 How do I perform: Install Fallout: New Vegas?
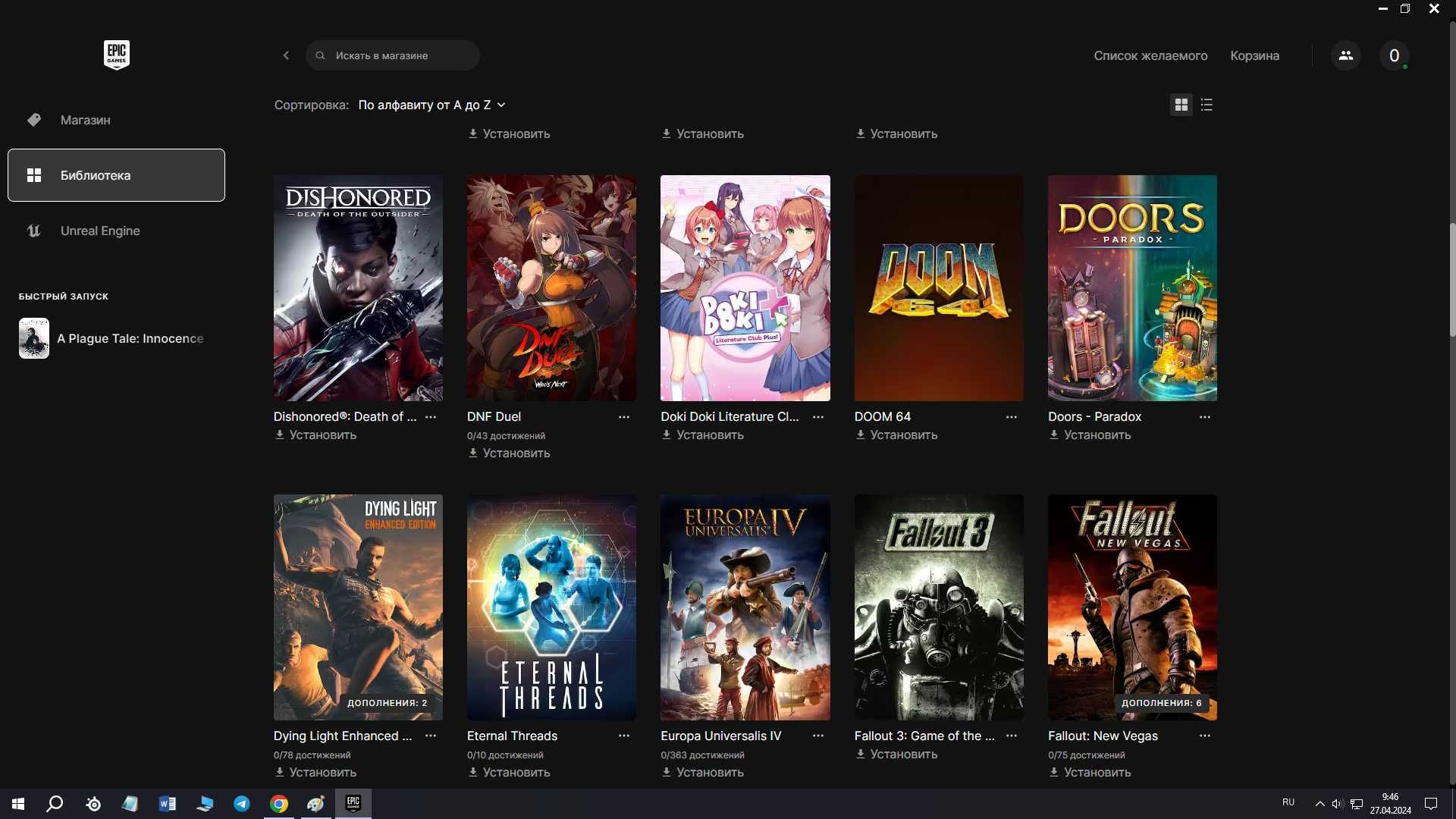tap(1090, 773)
